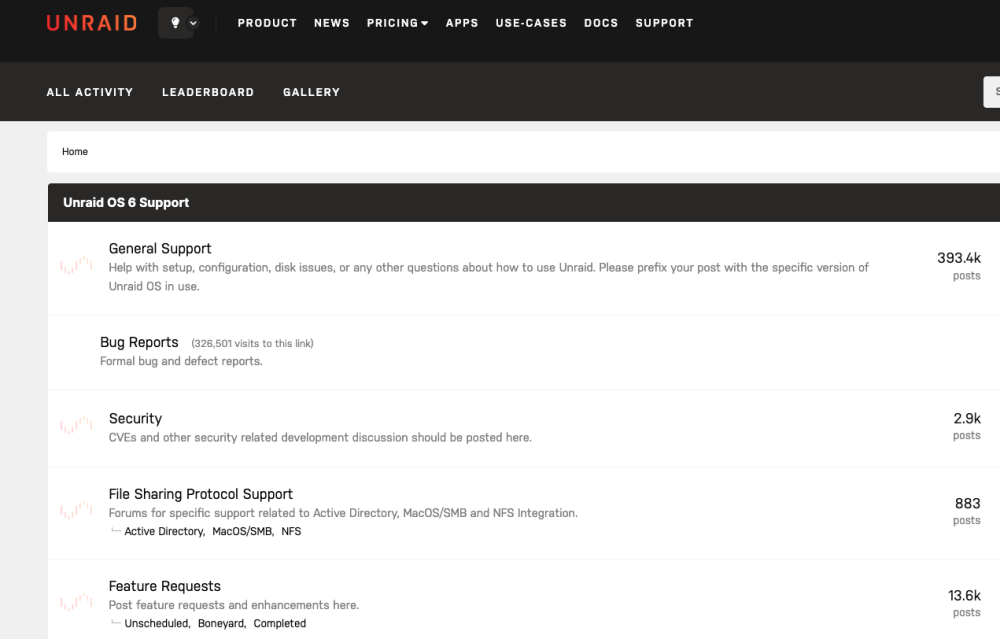Click the Feature Requests forum status icon
Image resolution: width=1000 pixels, height=639 pixels.
pyautogui.click(x=77, y=602)
